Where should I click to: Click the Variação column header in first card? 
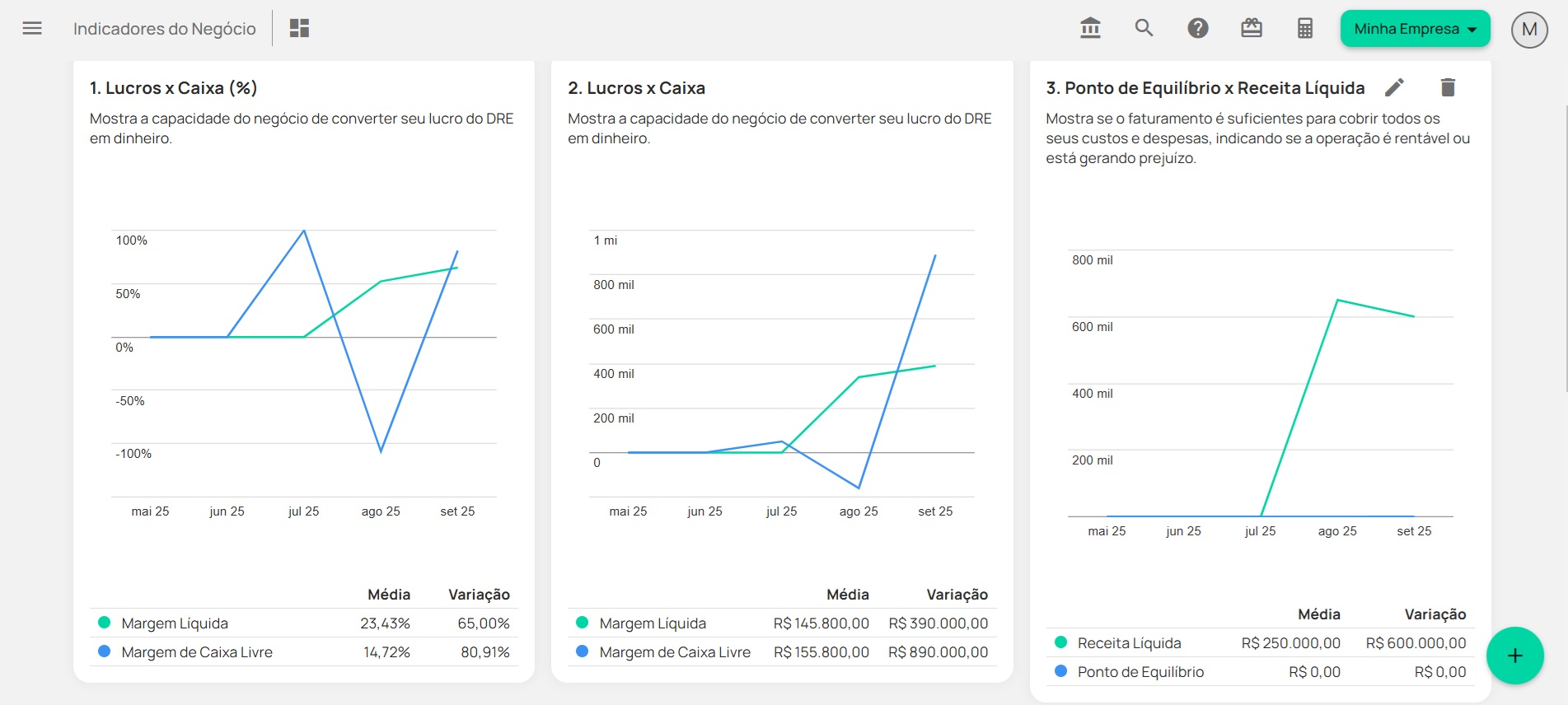pyautogui.click(x=479, y=595)
